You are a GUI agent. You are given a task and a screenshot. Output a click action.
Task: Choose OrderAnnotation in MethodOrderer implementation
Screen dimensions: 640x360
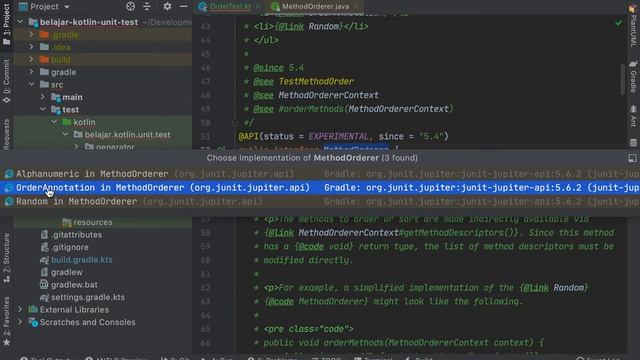pyautogui.click(x=320, y=188)
